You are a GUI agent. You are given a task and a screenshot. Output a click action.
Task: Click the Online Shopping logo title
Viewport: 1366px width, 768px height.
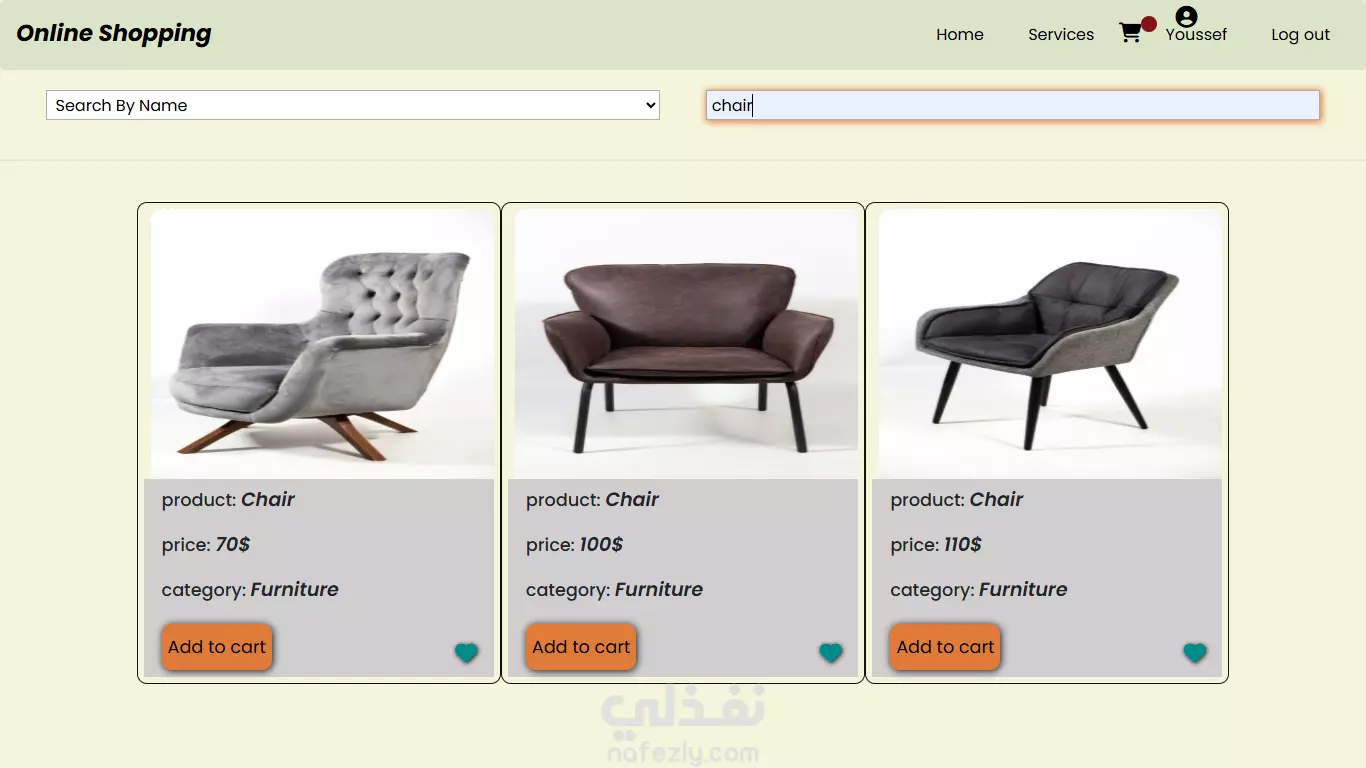[x=114, y=33]
